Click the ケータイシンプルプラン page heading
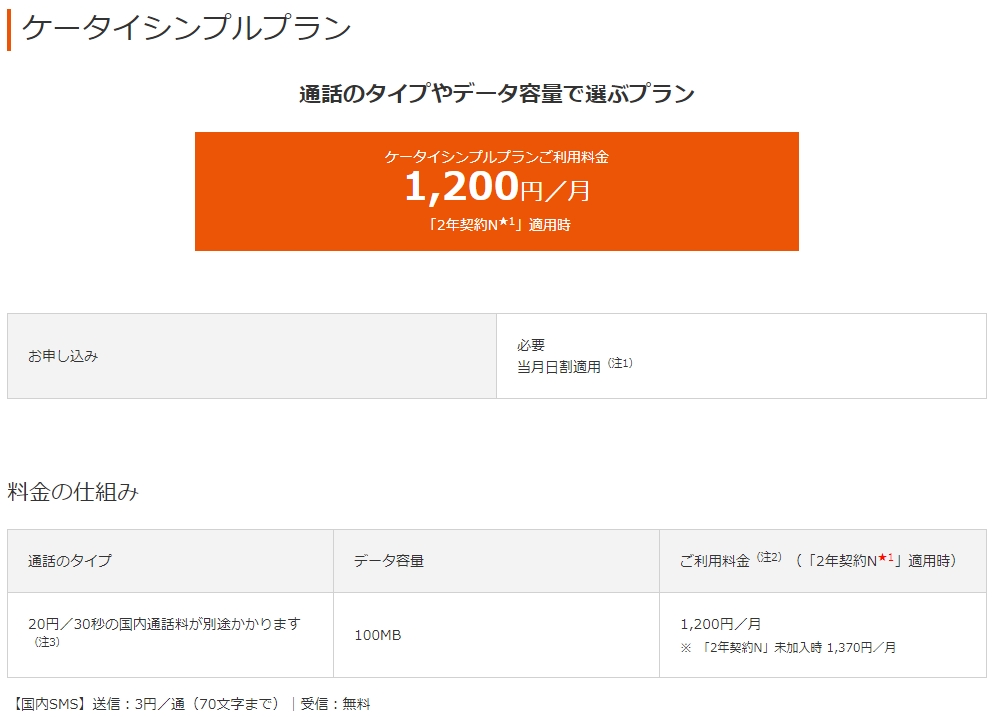995x717 pixels. pos(186,29)
